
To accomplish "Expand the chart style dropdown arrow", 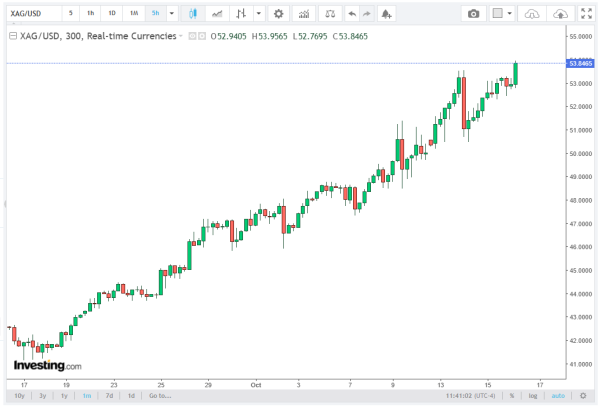I will point(259,13).
